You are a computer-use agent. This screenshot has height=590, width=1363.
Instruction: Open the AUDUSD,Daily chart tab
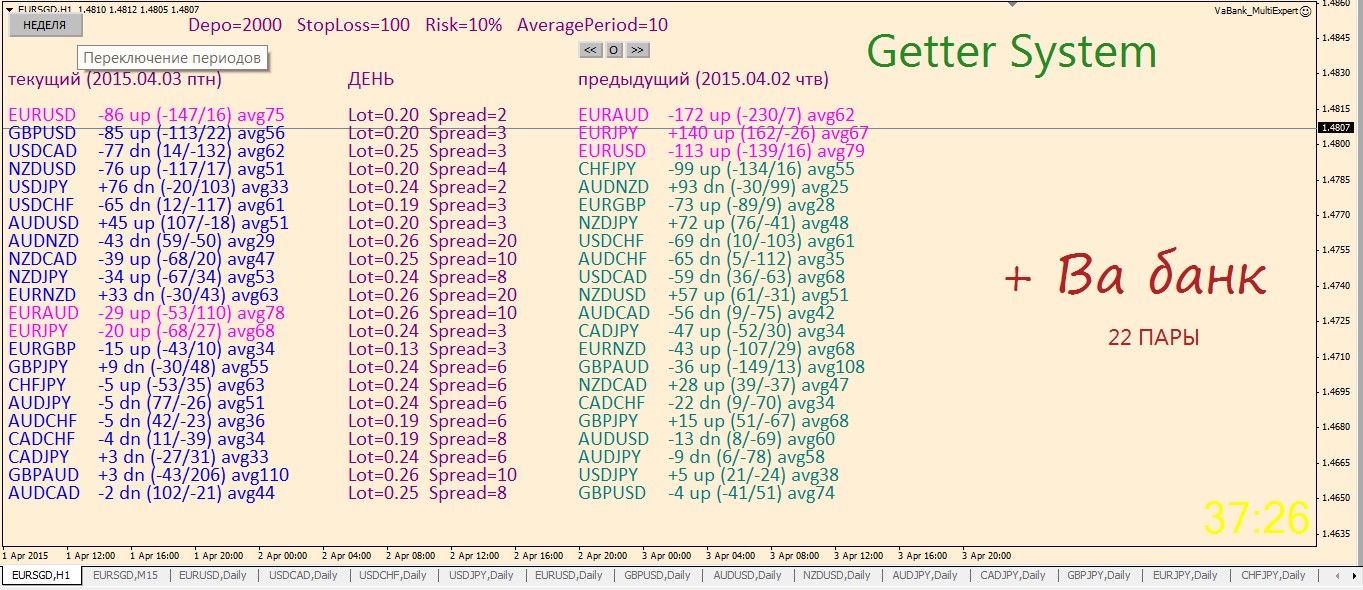pos(747,575)
